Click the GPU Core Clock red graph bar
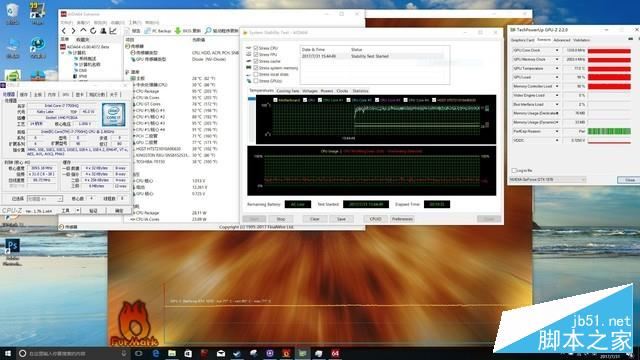Viewport: 640px width, 360px height. (x=609, y=51)
